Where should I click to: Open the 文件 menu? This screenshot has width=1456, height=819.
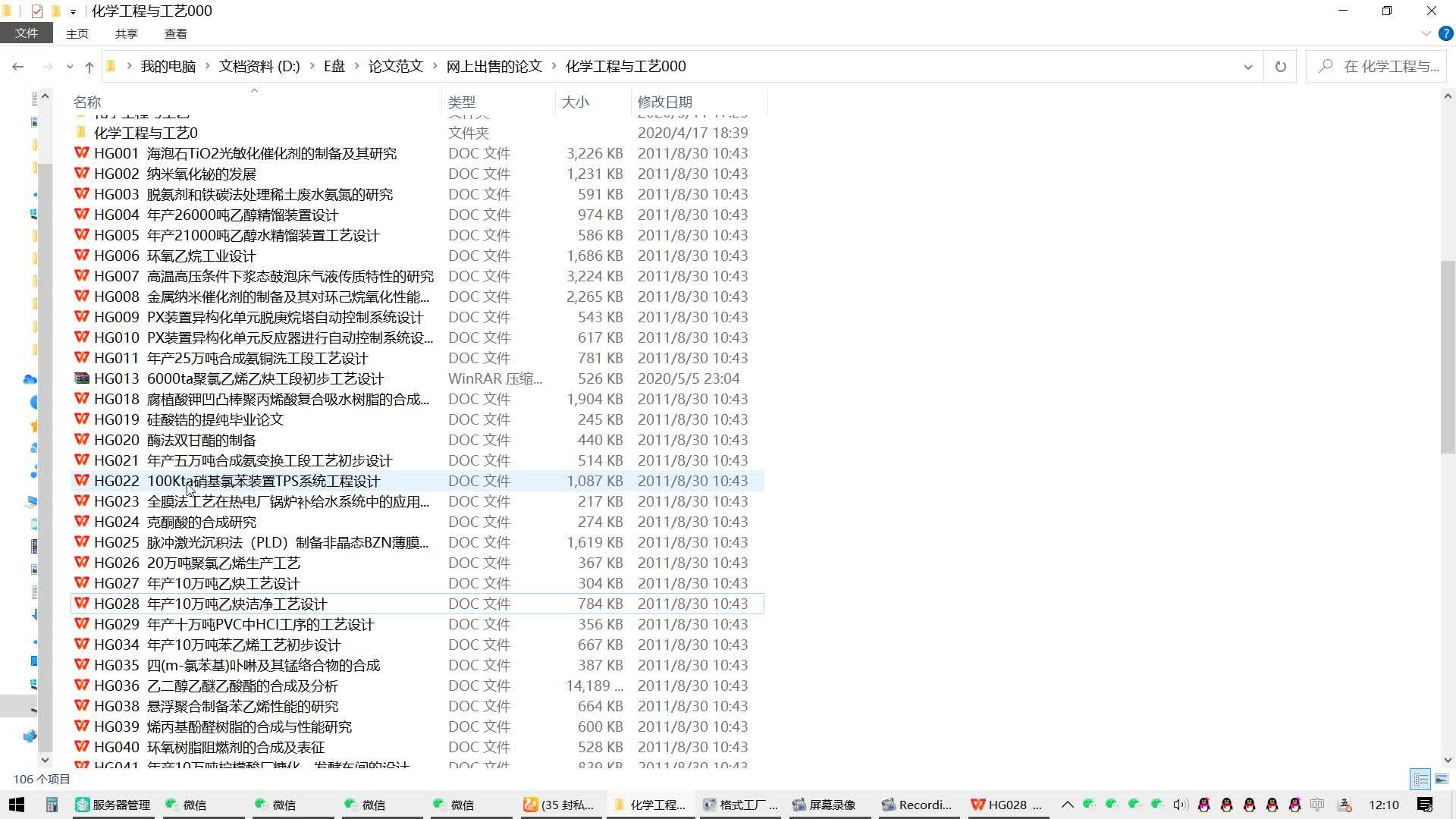(x=27, y=33)
